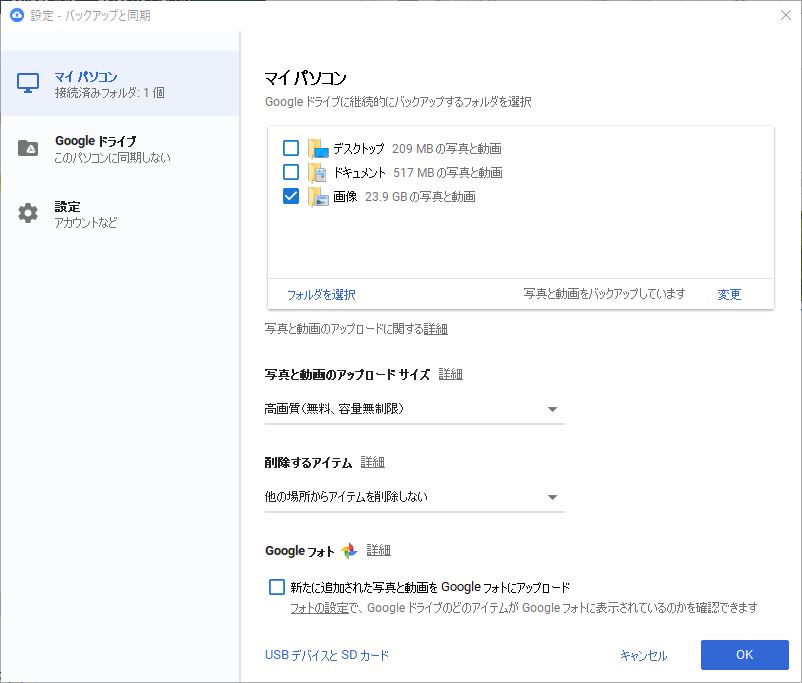This screenshot has height=683, width=802.
Task: Click 写真と動画をバックアップしています status text
Action: pos(604,294)
